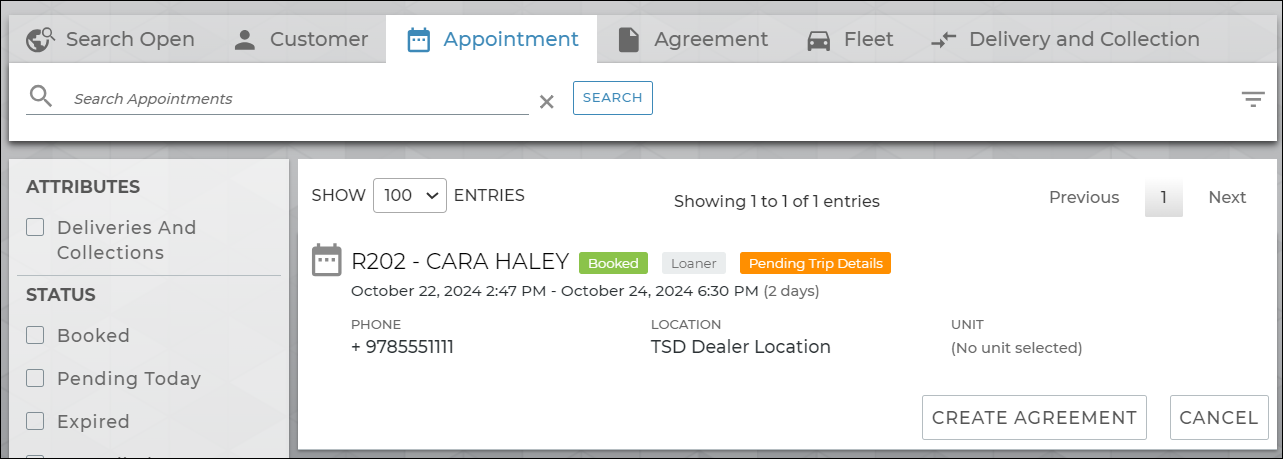Click the magnifying glass search icon
Screen dimensions: 1283x459
[x=40, y=97]
